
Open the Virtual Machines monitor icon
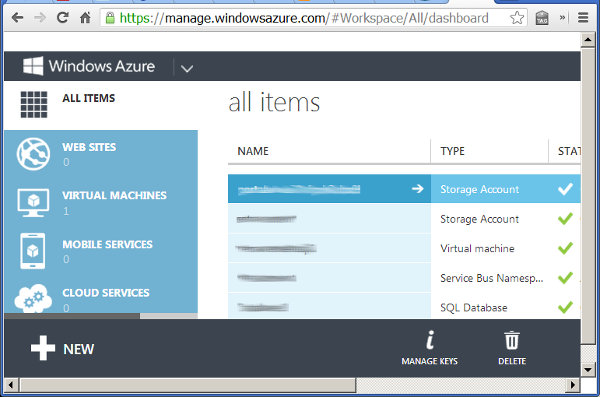click(x=33, y=203)
